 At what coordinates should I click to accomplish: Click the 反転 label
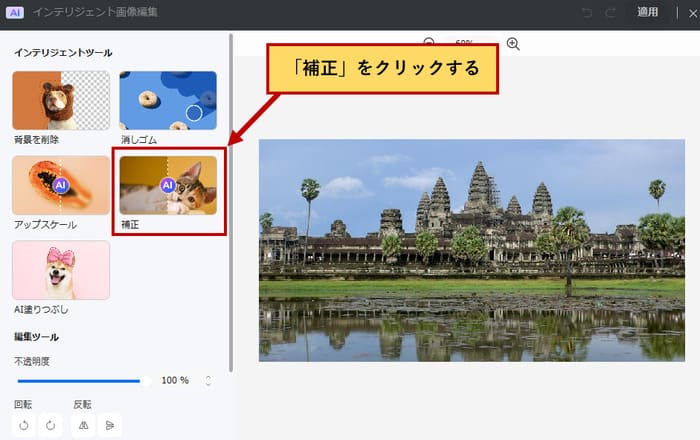pyautogui.click(x=82, y=404)
